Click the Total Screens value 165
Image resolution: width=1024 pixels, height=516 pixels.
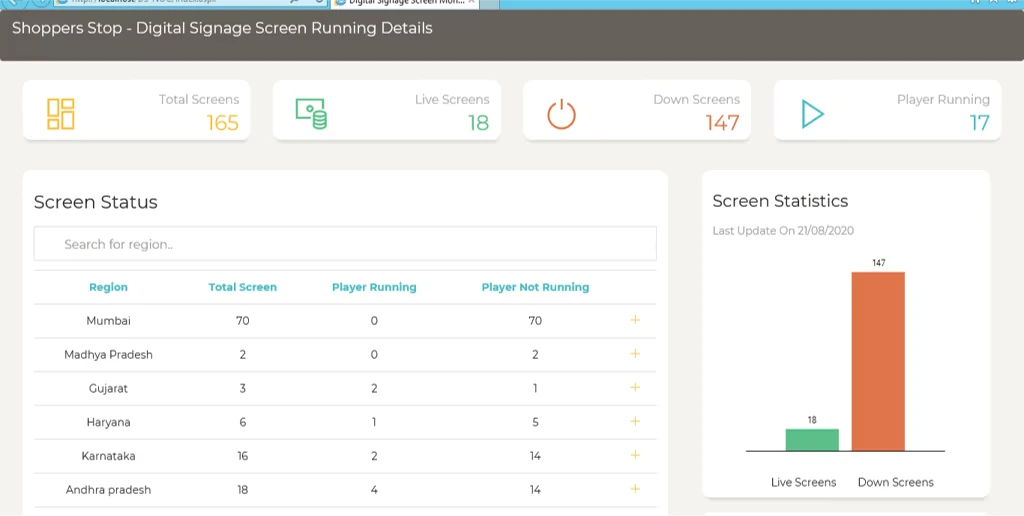pyautogui.click(x=223, y=123)
